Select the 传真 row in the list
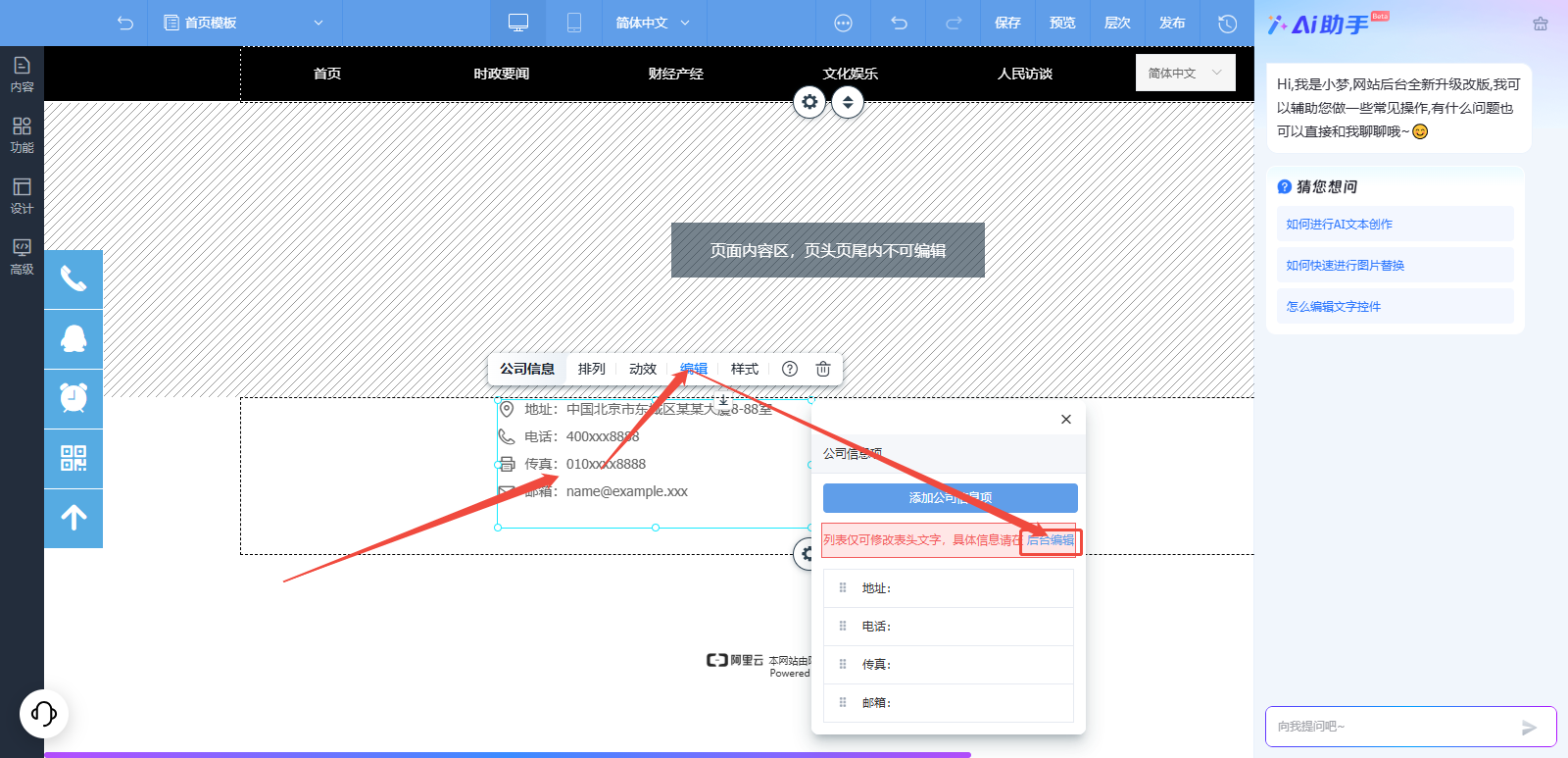 (x=949, y=665)
